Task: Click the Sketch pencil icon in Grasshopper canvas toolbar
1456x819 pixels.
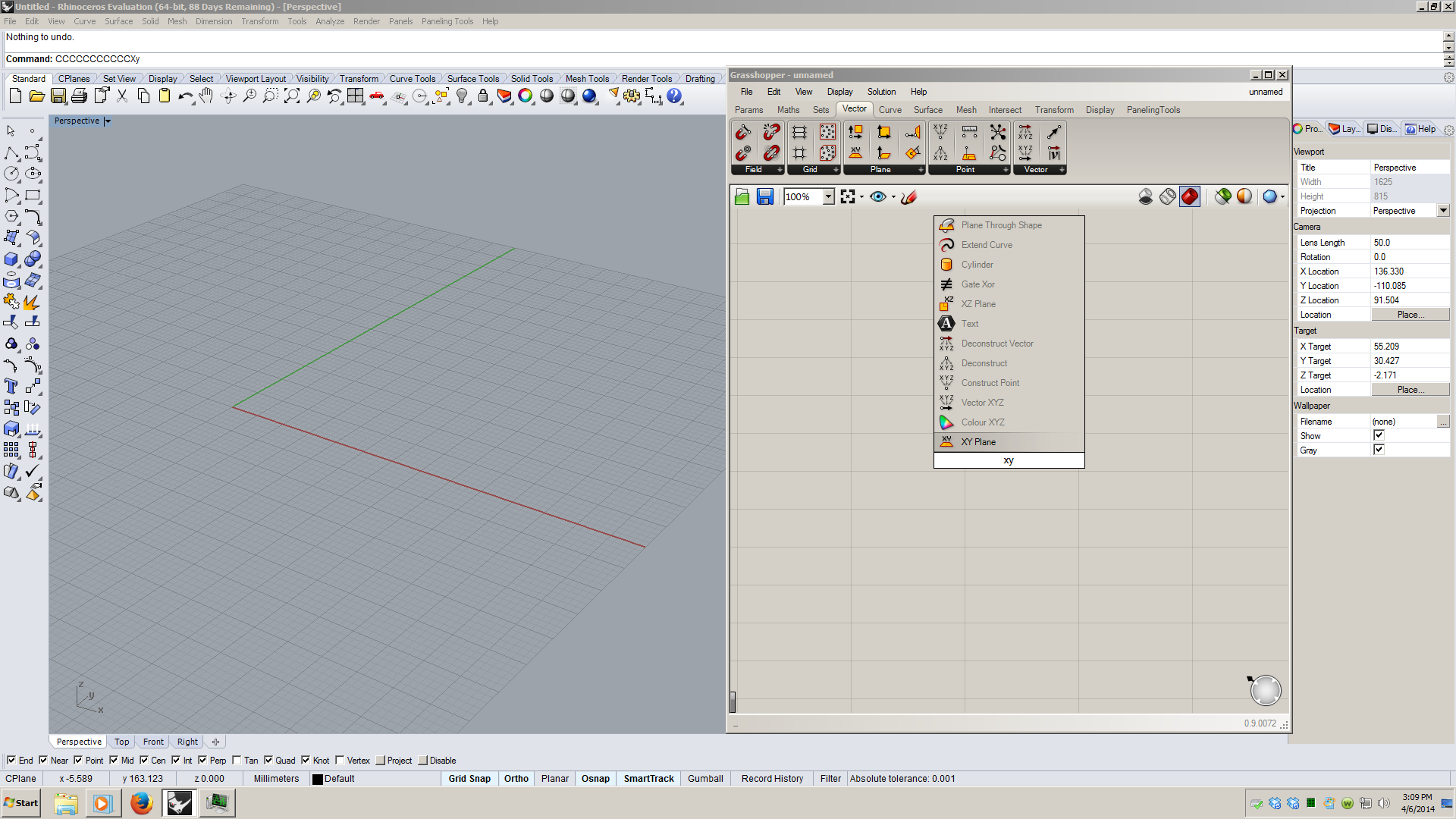Action: [x=909, y=197]
